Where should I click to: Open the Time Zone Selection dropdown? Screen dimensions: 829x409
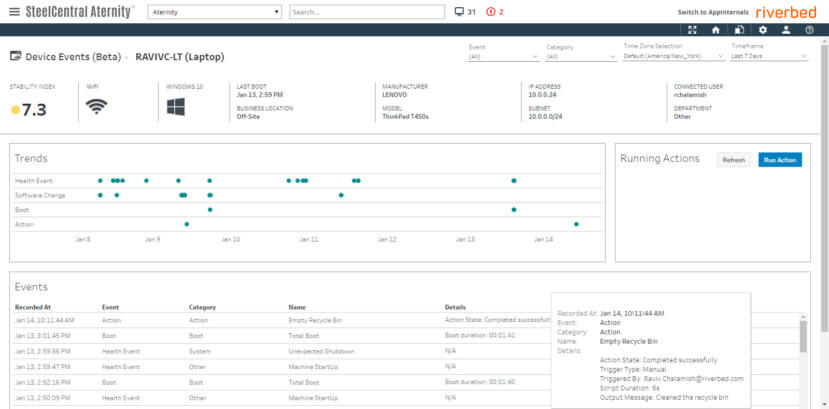[x=674, y=56]
